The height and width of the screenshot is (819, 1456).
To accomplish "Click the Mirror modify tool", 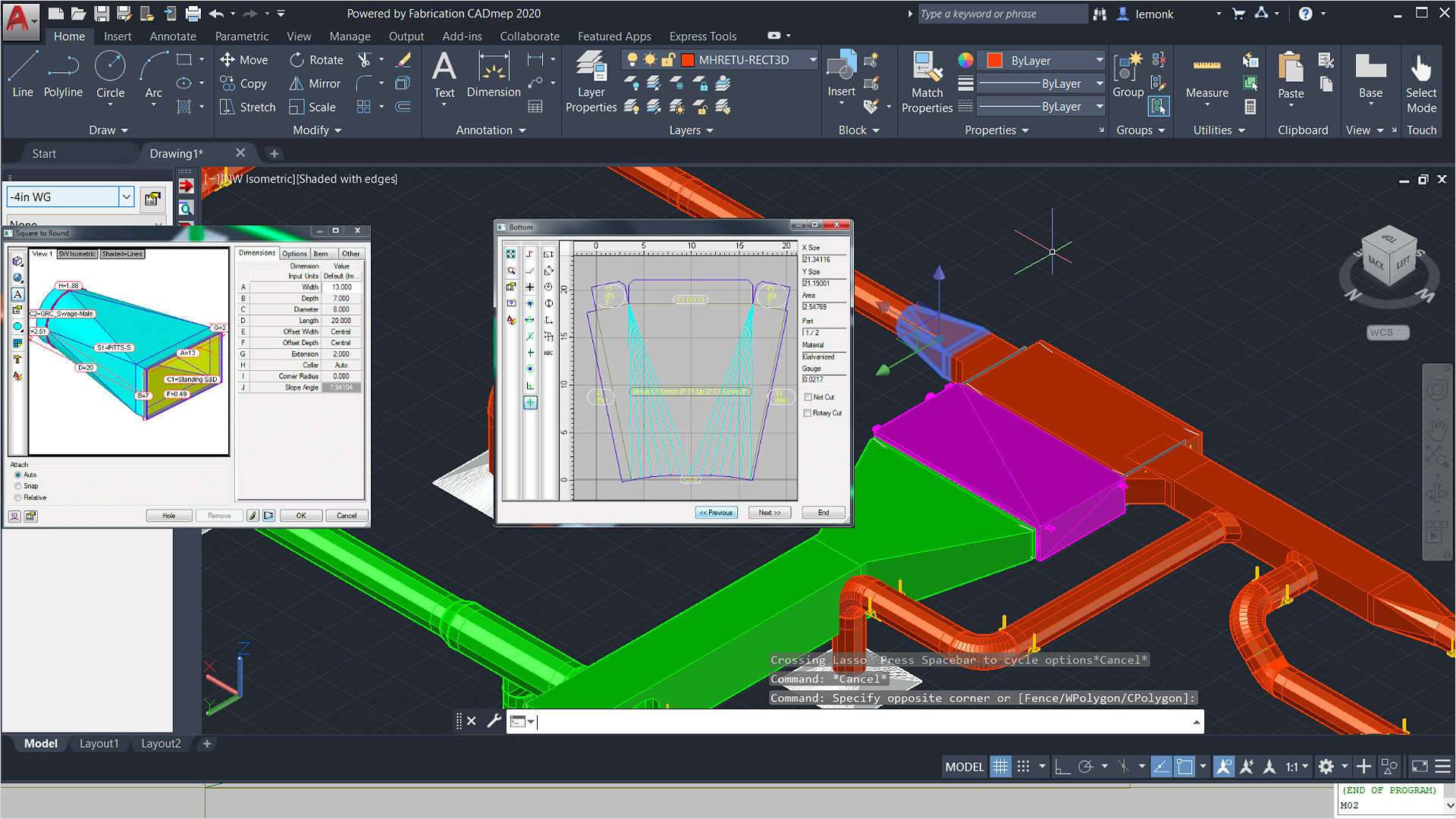I will click(315, 83).
